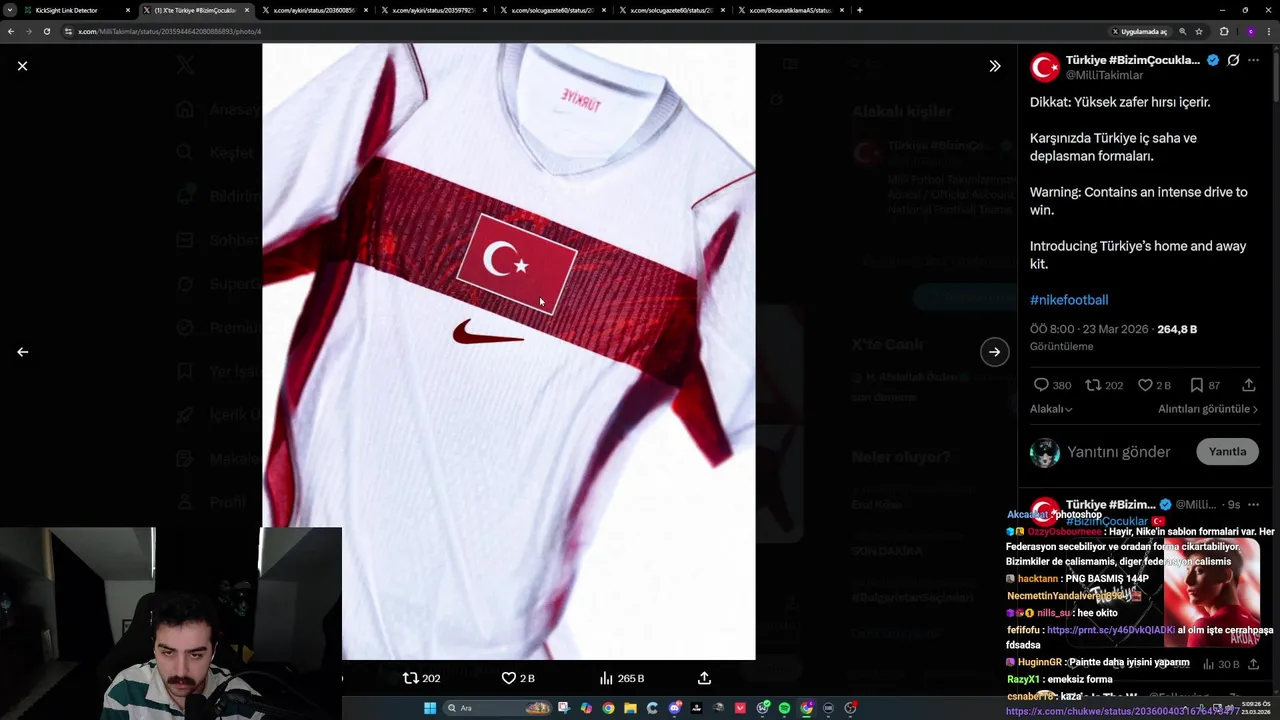Click the jersey photo
1280x720 pixels.
pos(509,351)
